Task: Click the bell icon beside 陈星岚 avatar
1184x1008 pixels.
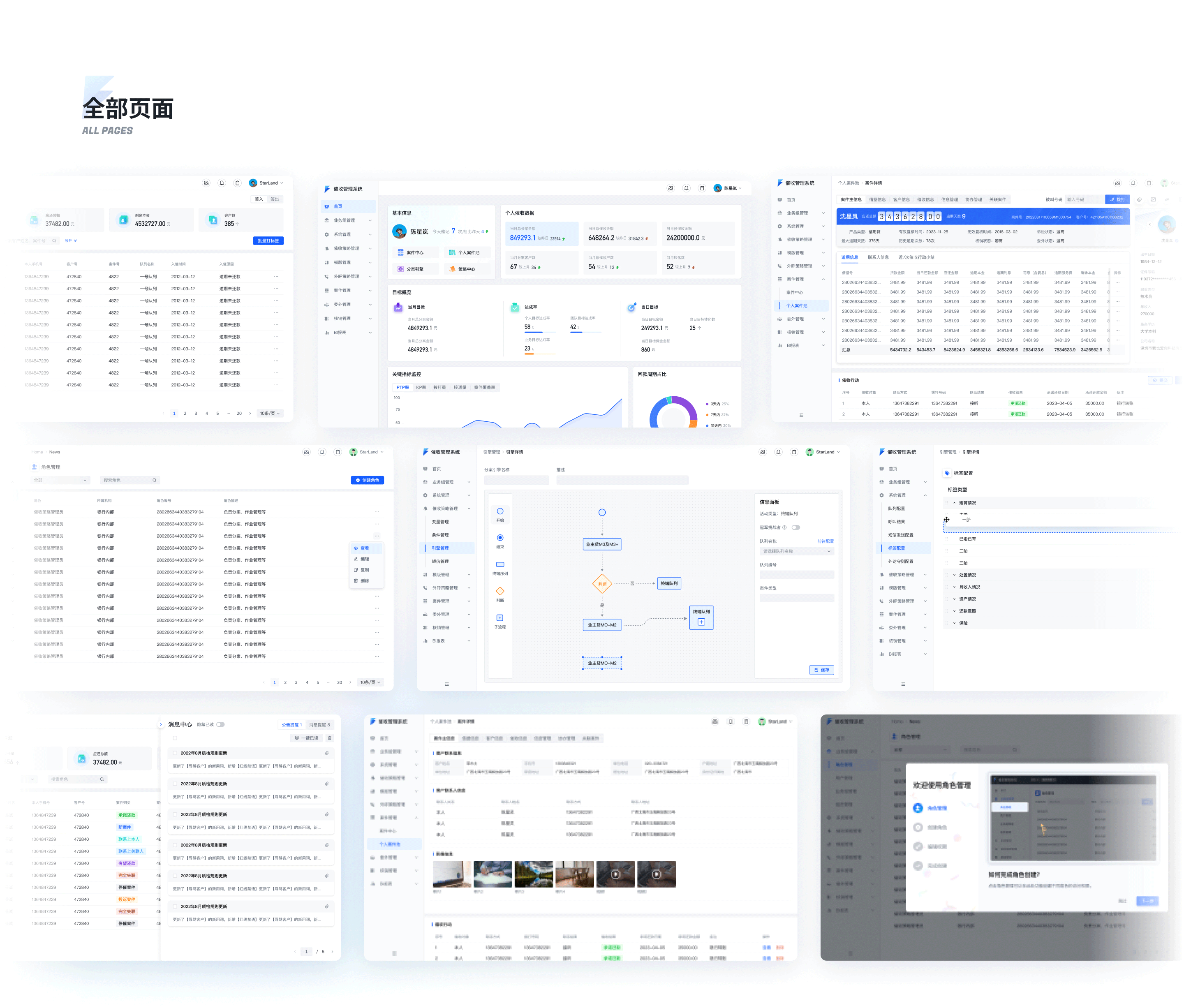Action: pos(686,188)
